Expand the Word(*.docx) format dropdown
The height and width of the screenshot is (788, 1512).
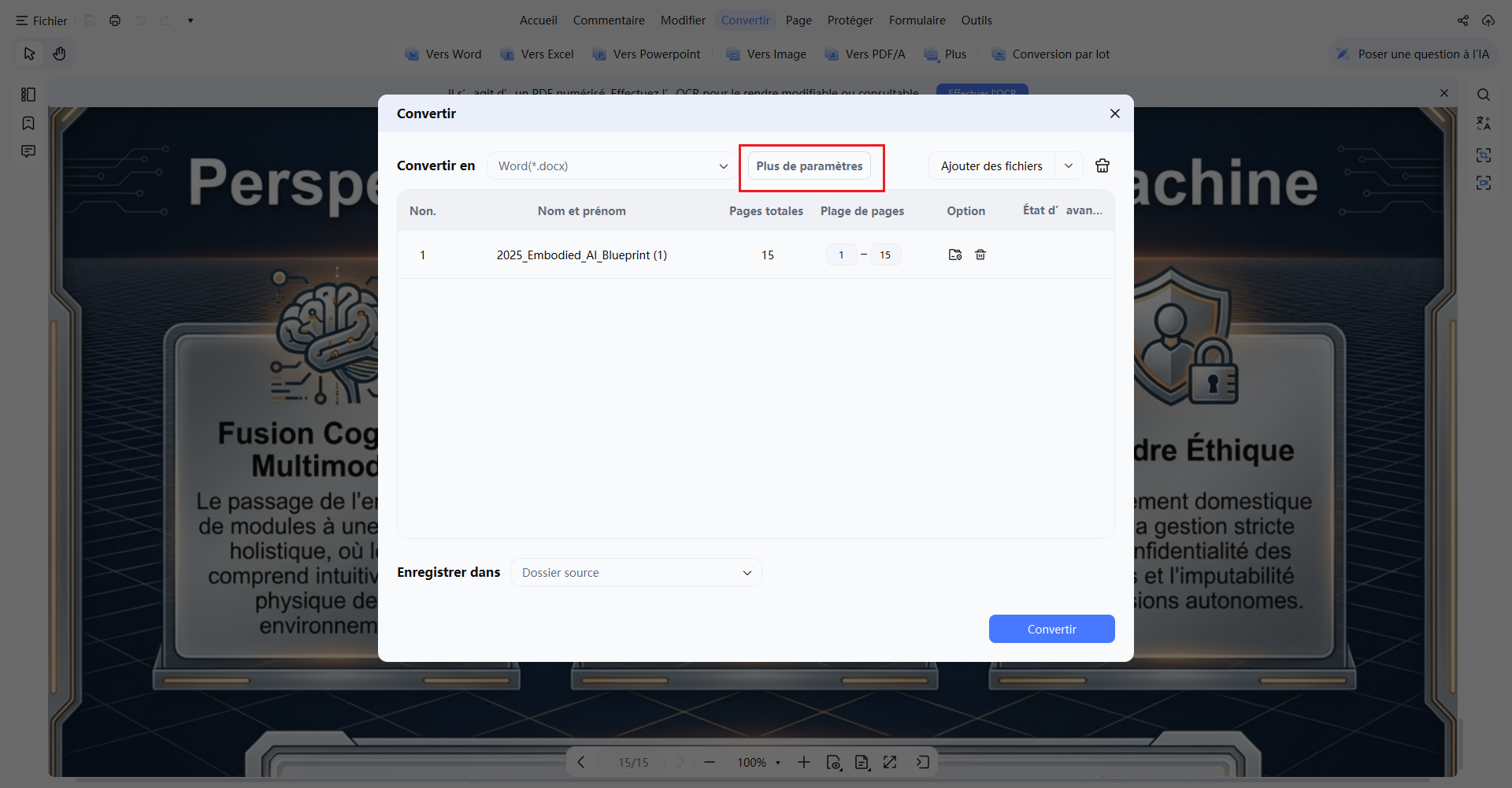611,165
